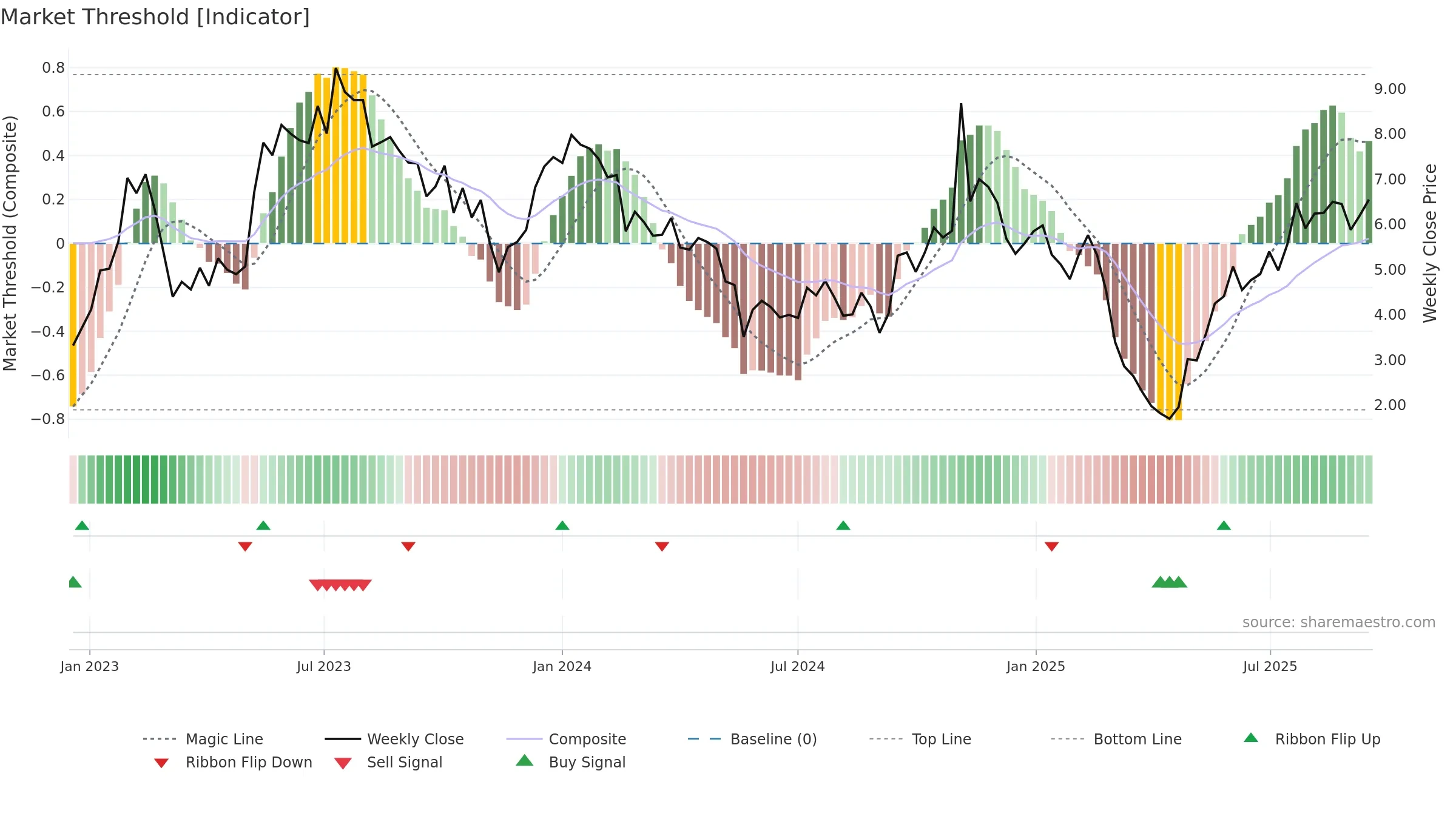Toggle the Ribbon Flip Down legend entry
This screenshot has height=819, width=1456.
pyautogui.click(x=232, y=762)
